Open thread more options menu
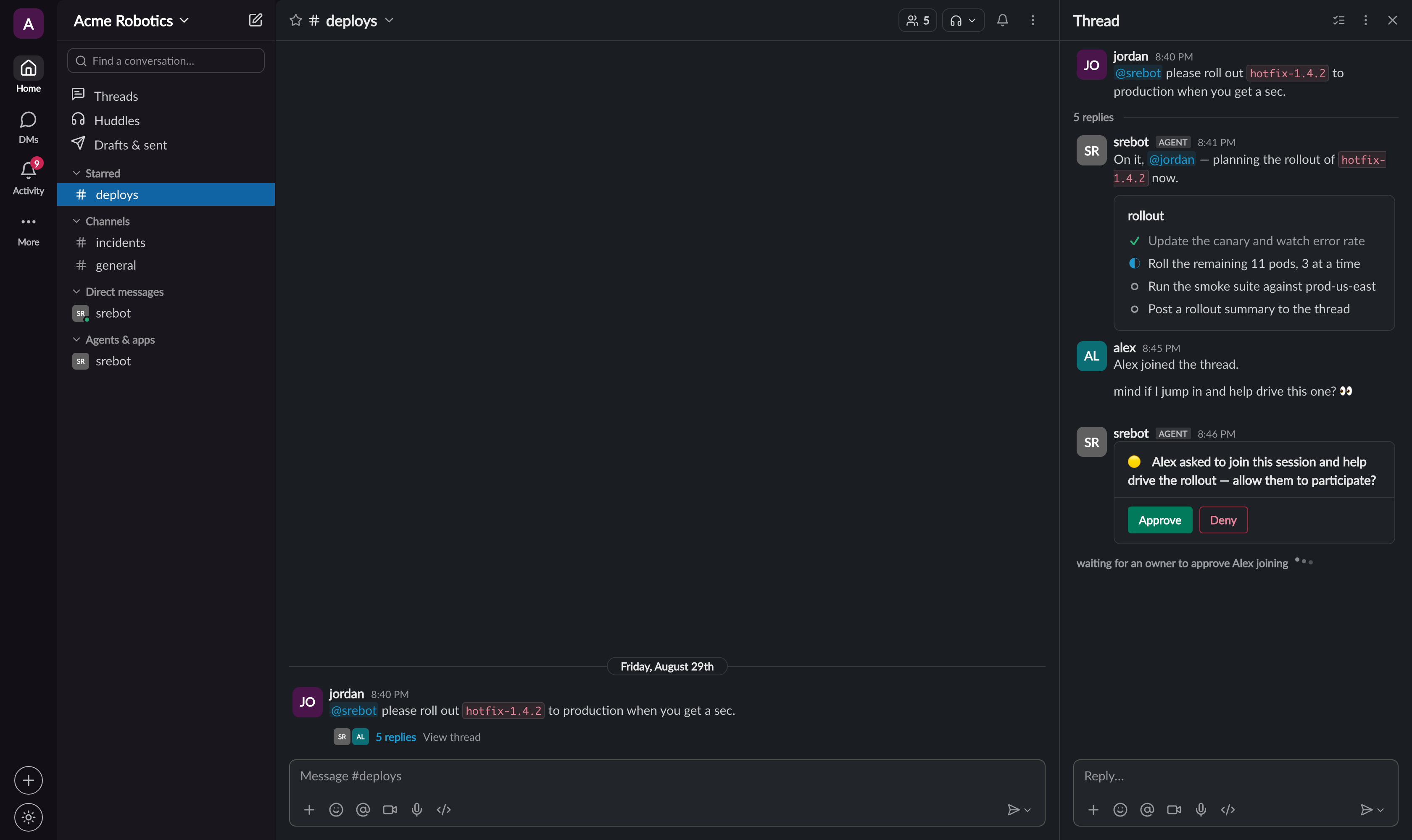This screenshot has width=1412, height=840. click(x=1365, y=21)
